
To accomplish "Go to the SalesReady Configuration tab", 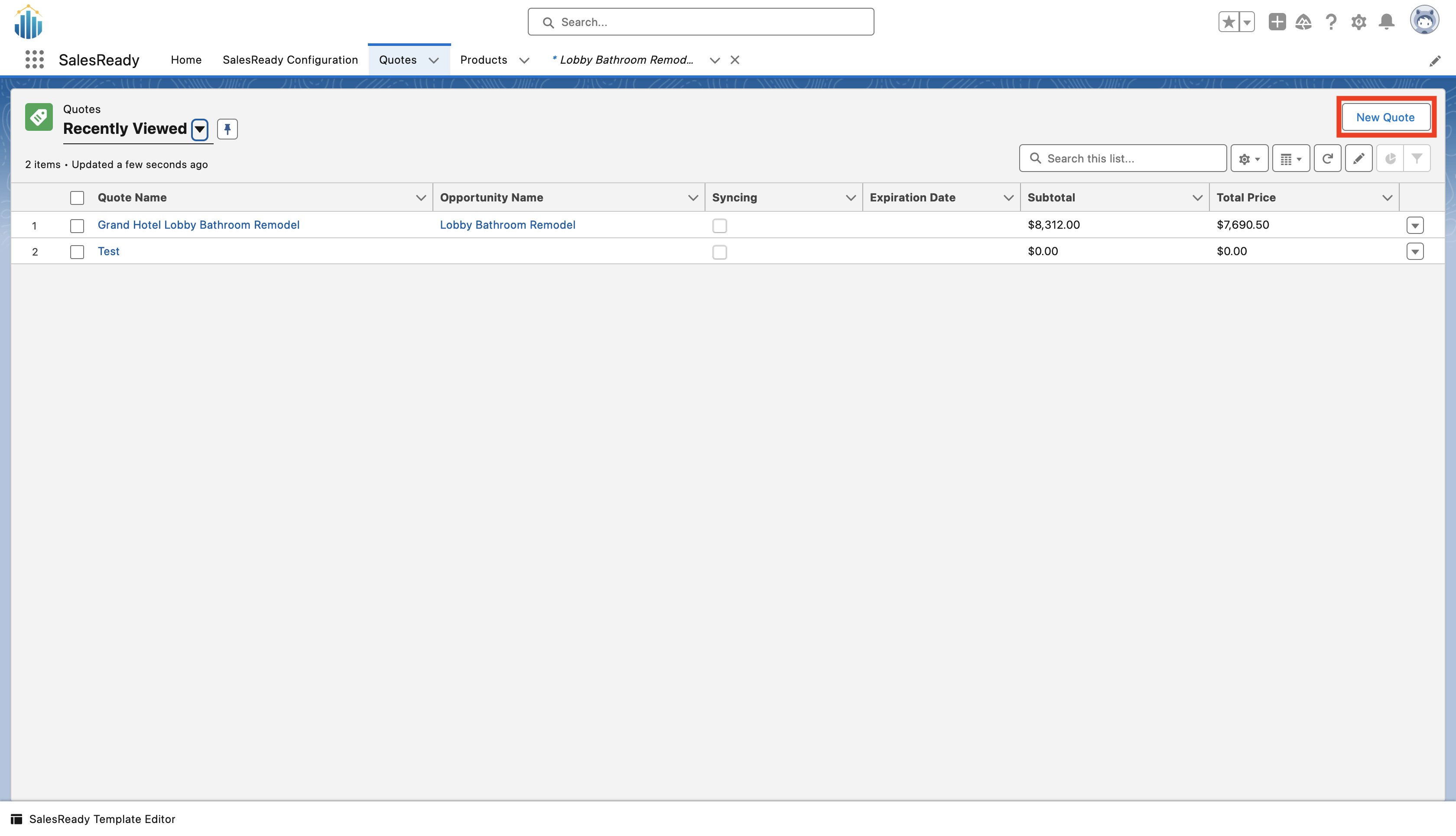I will point(290,60).
